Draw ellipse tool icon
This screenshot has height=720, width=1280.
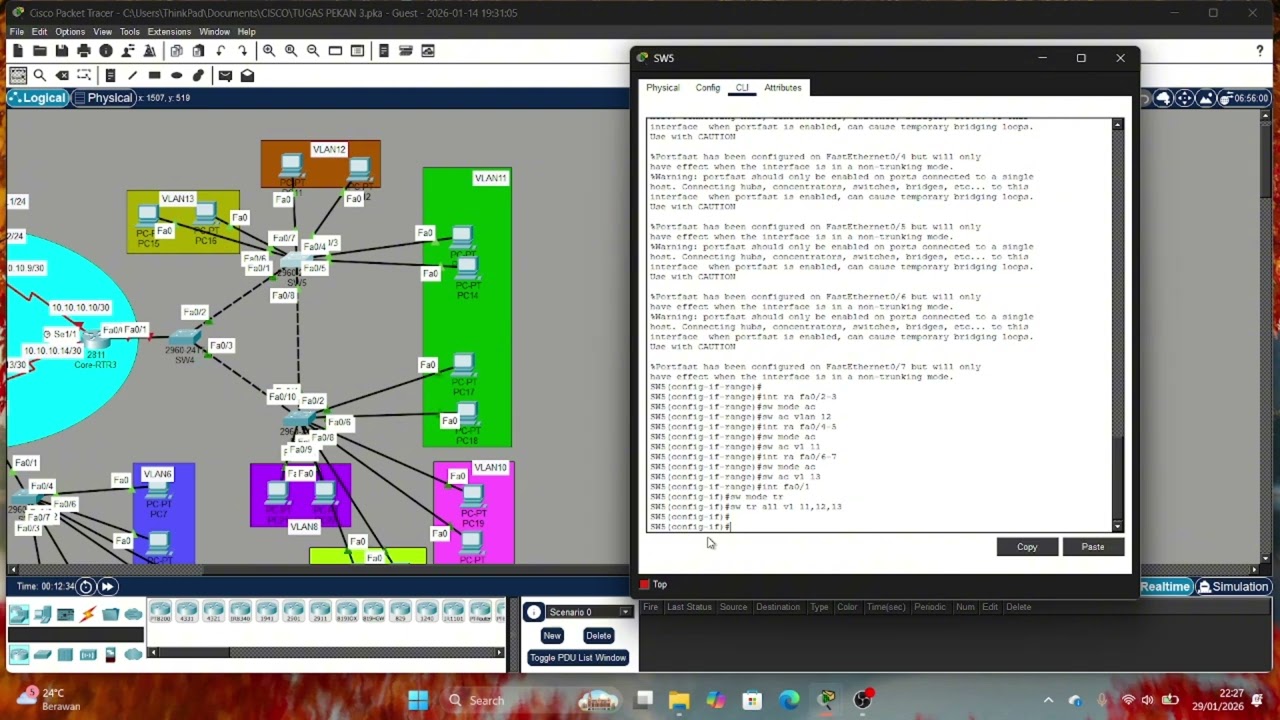[x=176, y=75]
